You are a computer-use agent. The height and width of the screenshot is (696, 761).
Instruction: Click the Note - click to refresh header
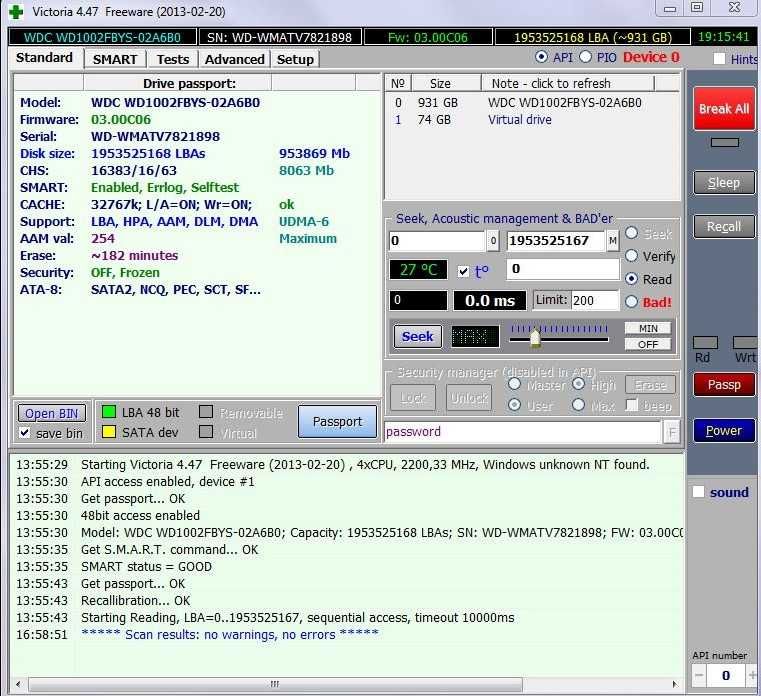(x=568, y=83)
